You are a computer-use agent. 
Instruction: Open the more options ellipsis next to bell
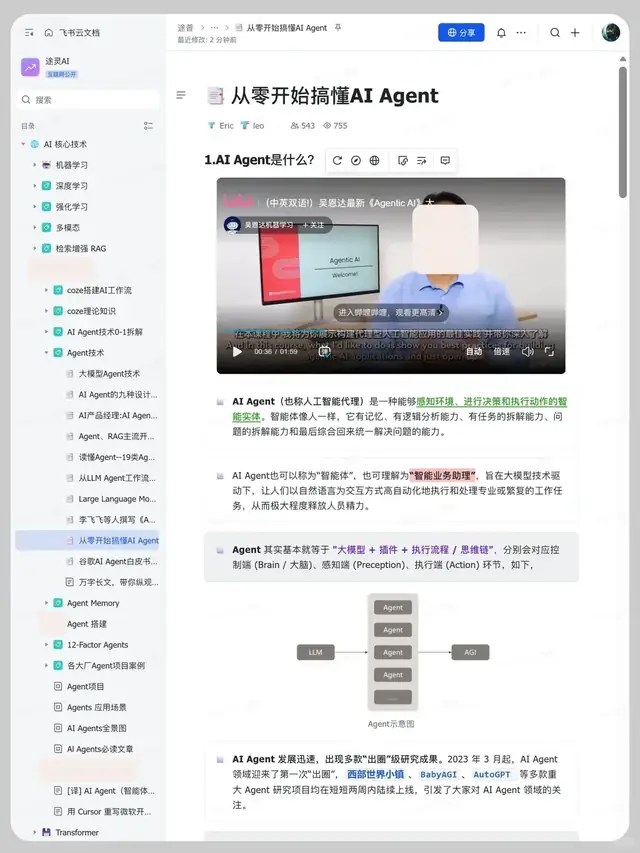click(x=521, y=33)
